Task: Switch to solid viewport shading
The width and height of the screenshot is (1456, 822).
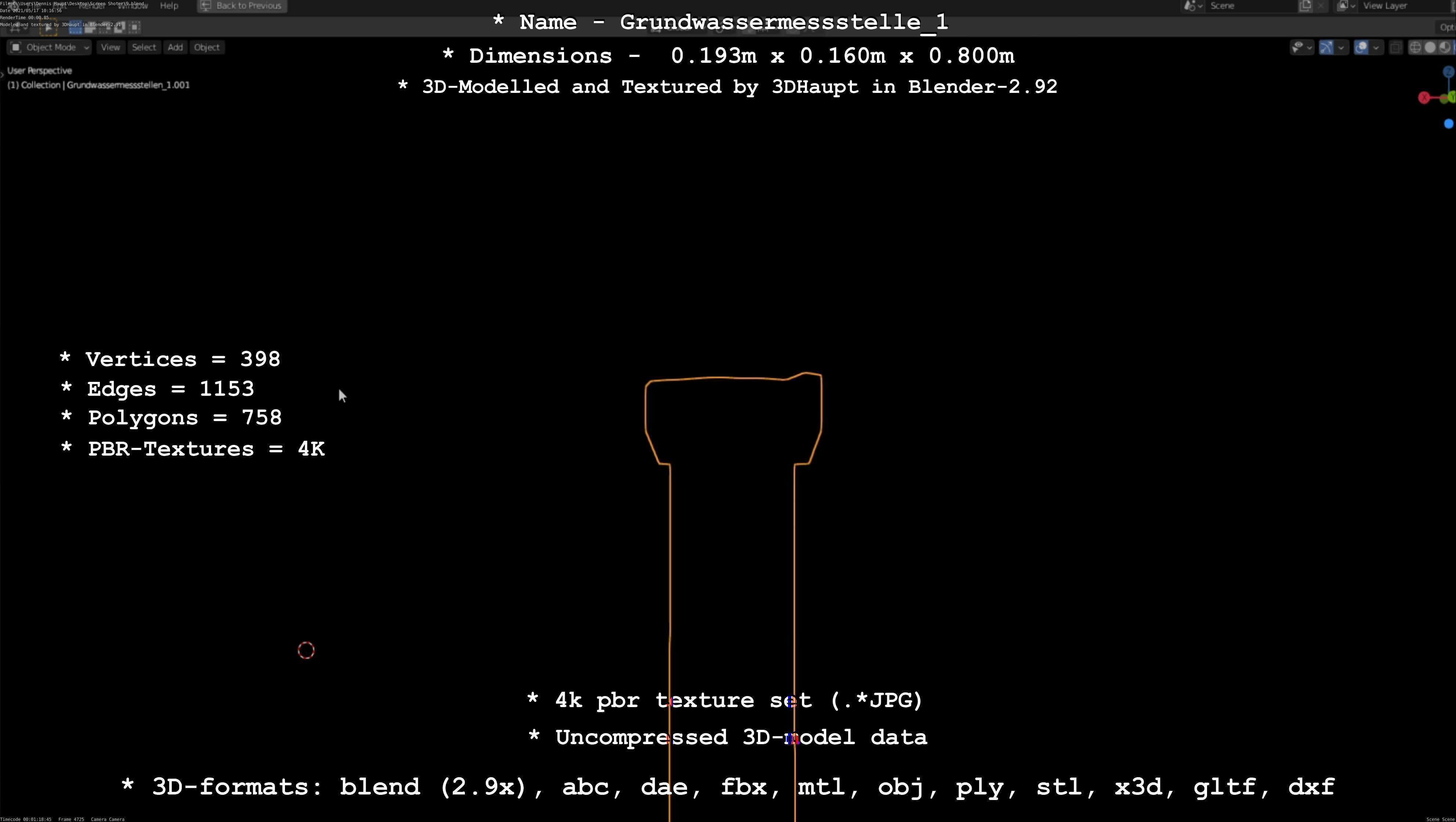Action: tap(1430, 47)
